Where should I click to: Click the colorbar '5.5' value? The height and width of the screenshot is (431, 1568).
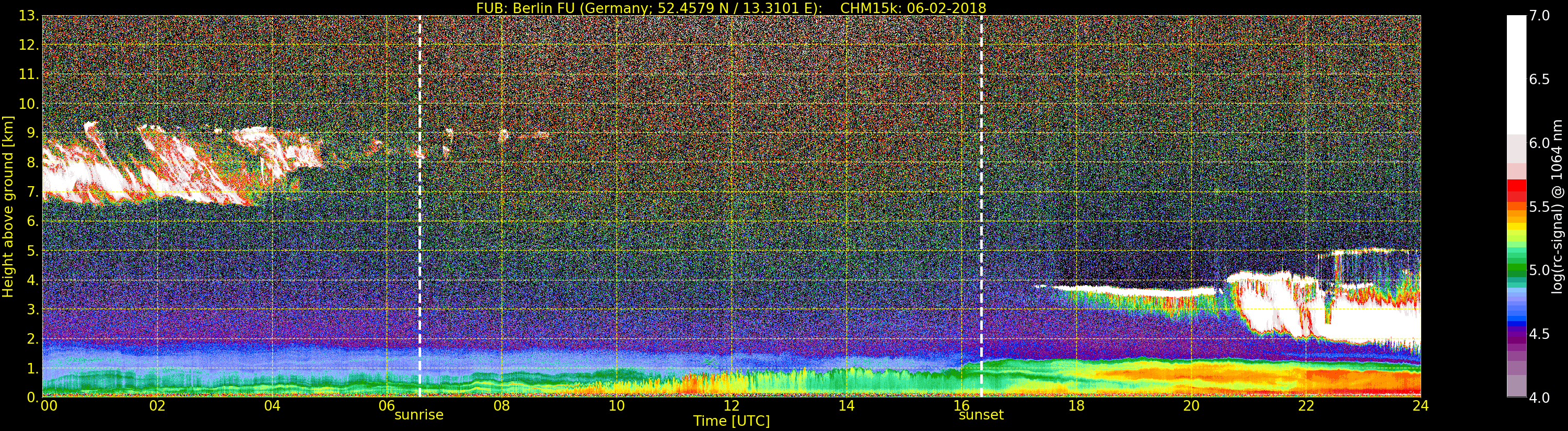(x=1539, y=207)
